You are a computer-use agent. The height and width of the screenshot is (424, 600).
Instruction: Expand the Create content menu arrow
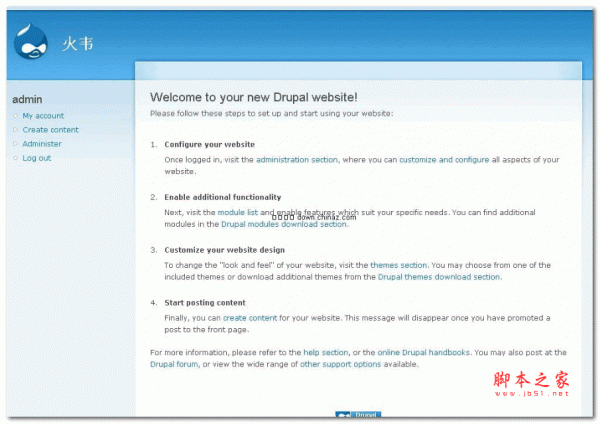point(15,130)
